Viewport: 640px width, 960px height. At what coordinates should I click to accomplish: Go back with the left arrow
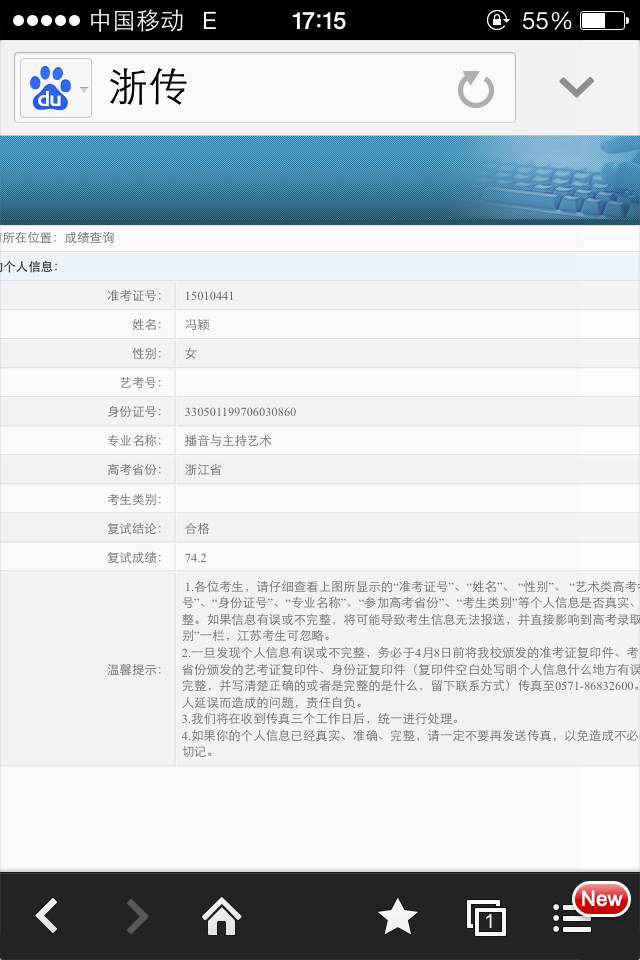click(x=47, y=916)
